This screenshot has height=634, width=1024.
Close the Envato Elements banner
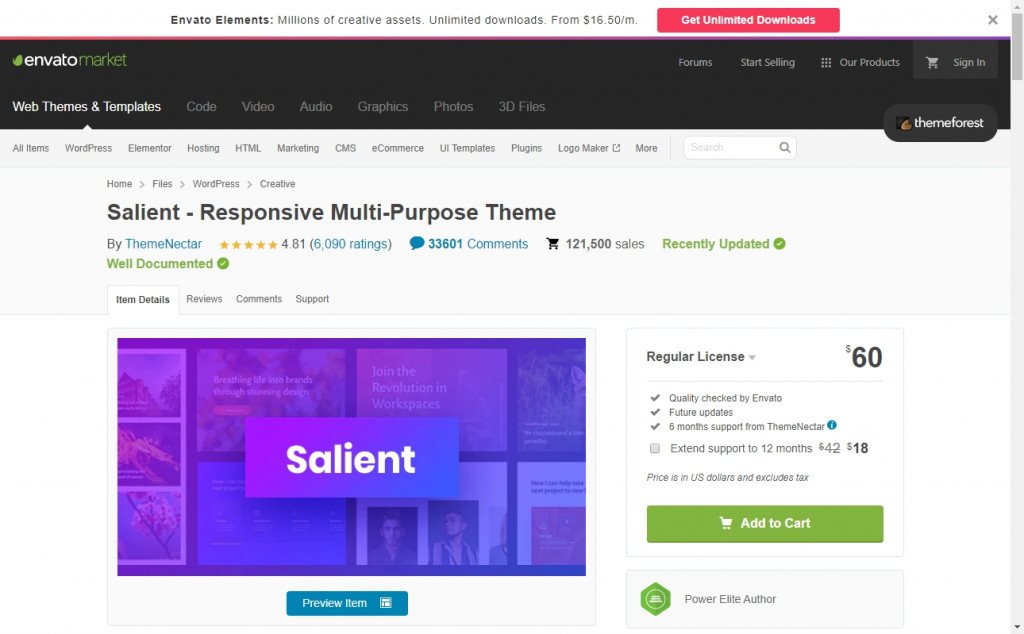(x=993, y=20)
